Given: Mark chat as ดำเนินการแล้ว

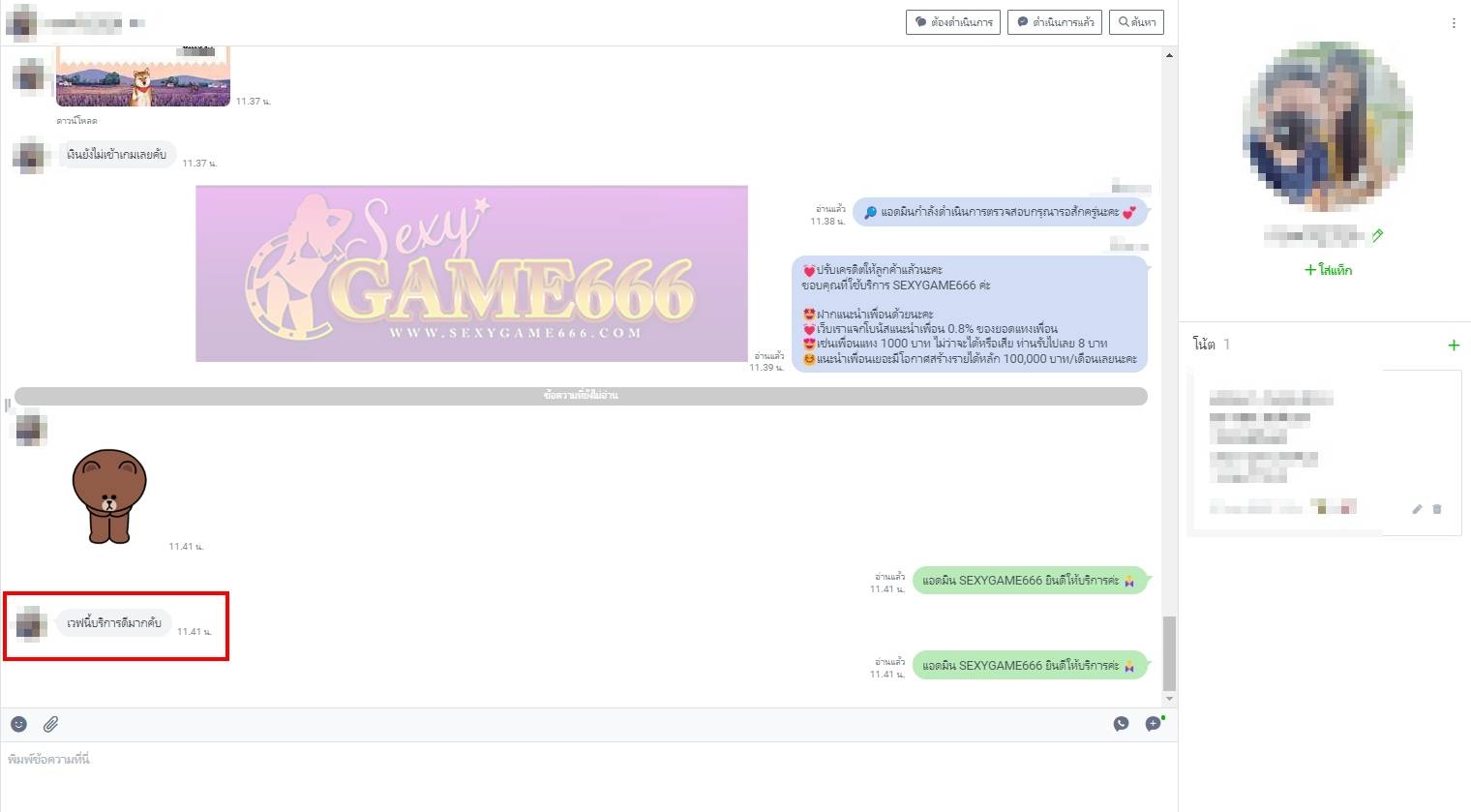Looking at the screenshot, I should (x=1055, y=22).
